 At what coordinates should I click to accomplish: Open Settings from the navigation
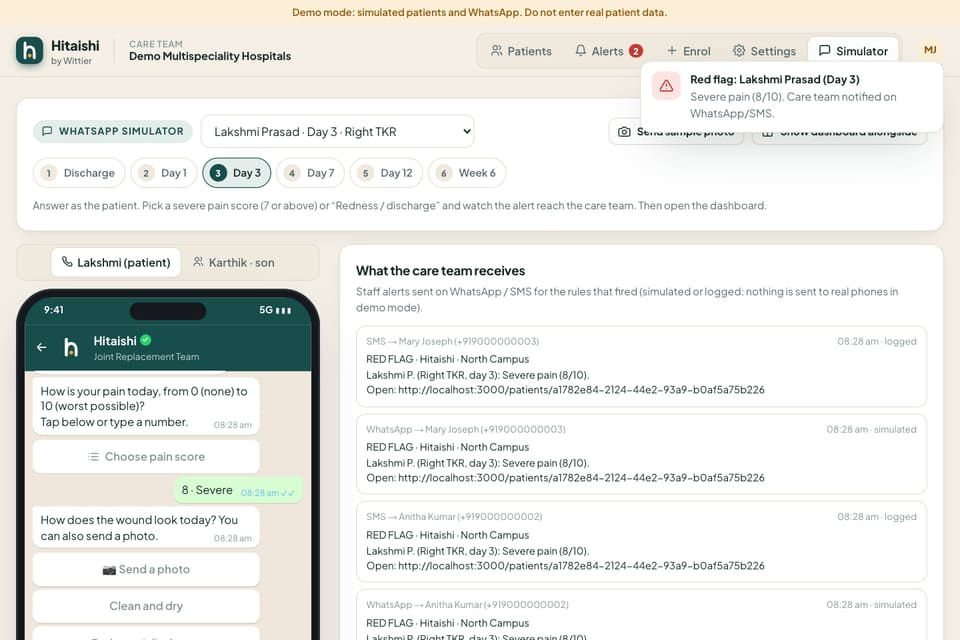click(x=765, y=51)
